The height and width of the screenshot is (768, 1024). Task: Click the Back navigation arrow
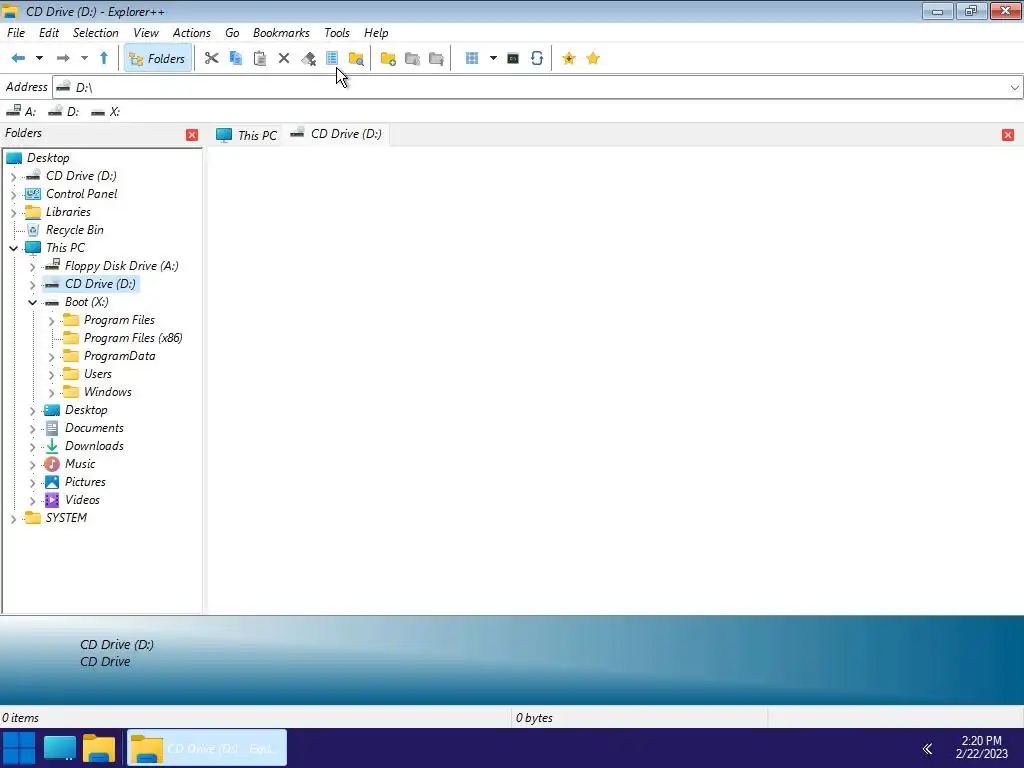click(x=18, y=59)
